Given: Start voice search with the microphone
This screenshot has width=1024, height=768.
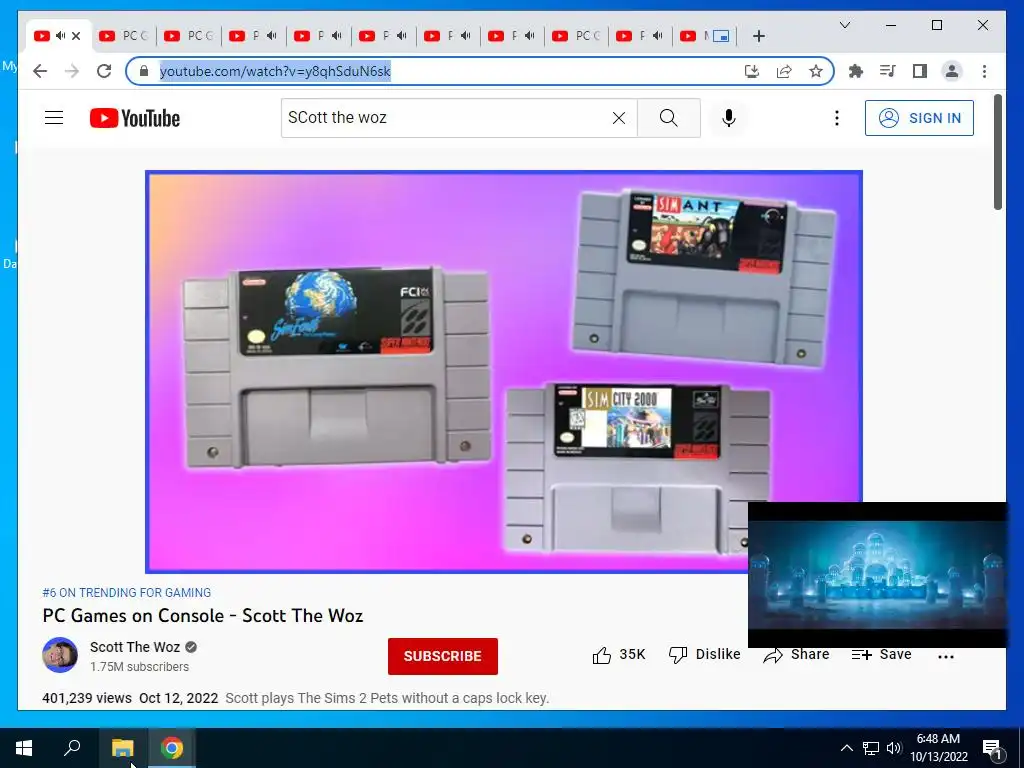Looking at the screenshot, I should (x=729, y=118).
